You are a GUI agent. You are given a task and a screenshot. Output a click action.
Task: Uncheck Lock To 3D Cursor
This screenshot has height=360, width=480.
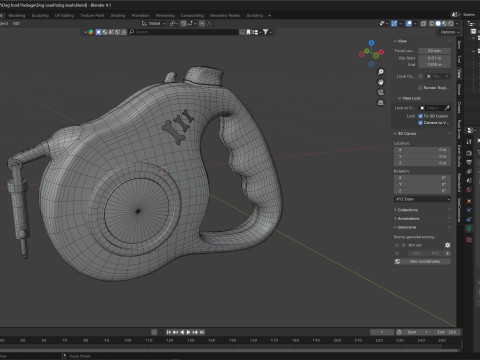pos(420,116)
